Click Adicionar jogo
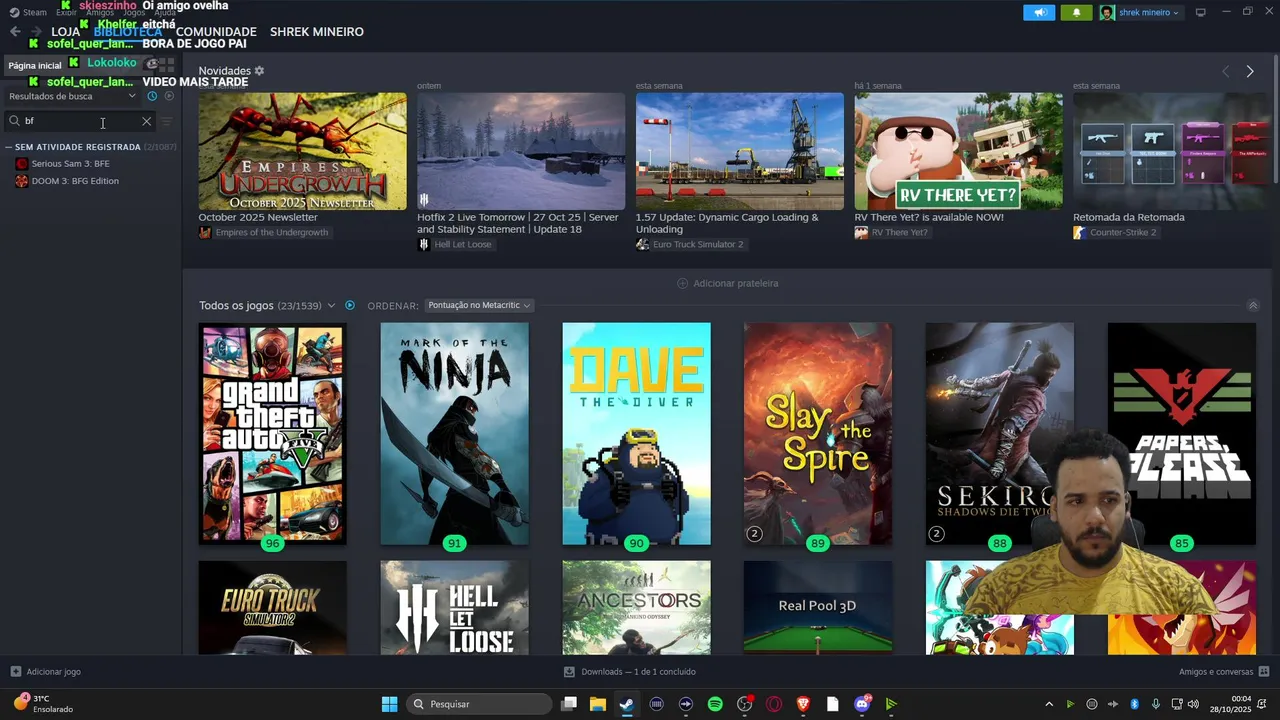Viewport: 1280px width, 720px height. 46,672
